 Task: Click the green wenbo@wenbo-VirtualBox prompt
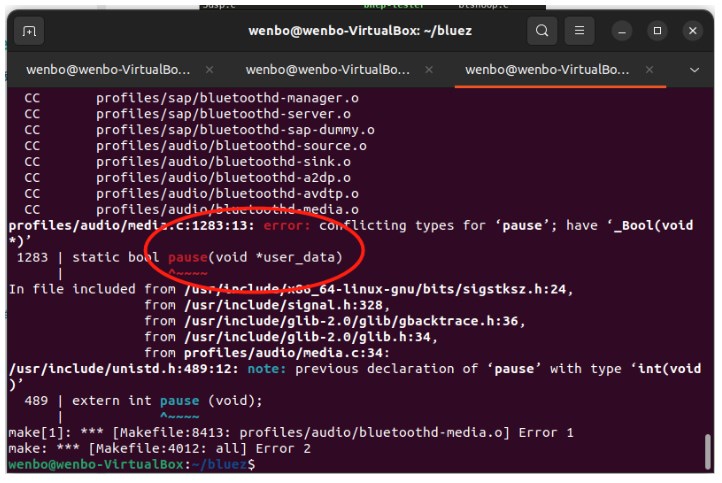click(x=96, y=465)
